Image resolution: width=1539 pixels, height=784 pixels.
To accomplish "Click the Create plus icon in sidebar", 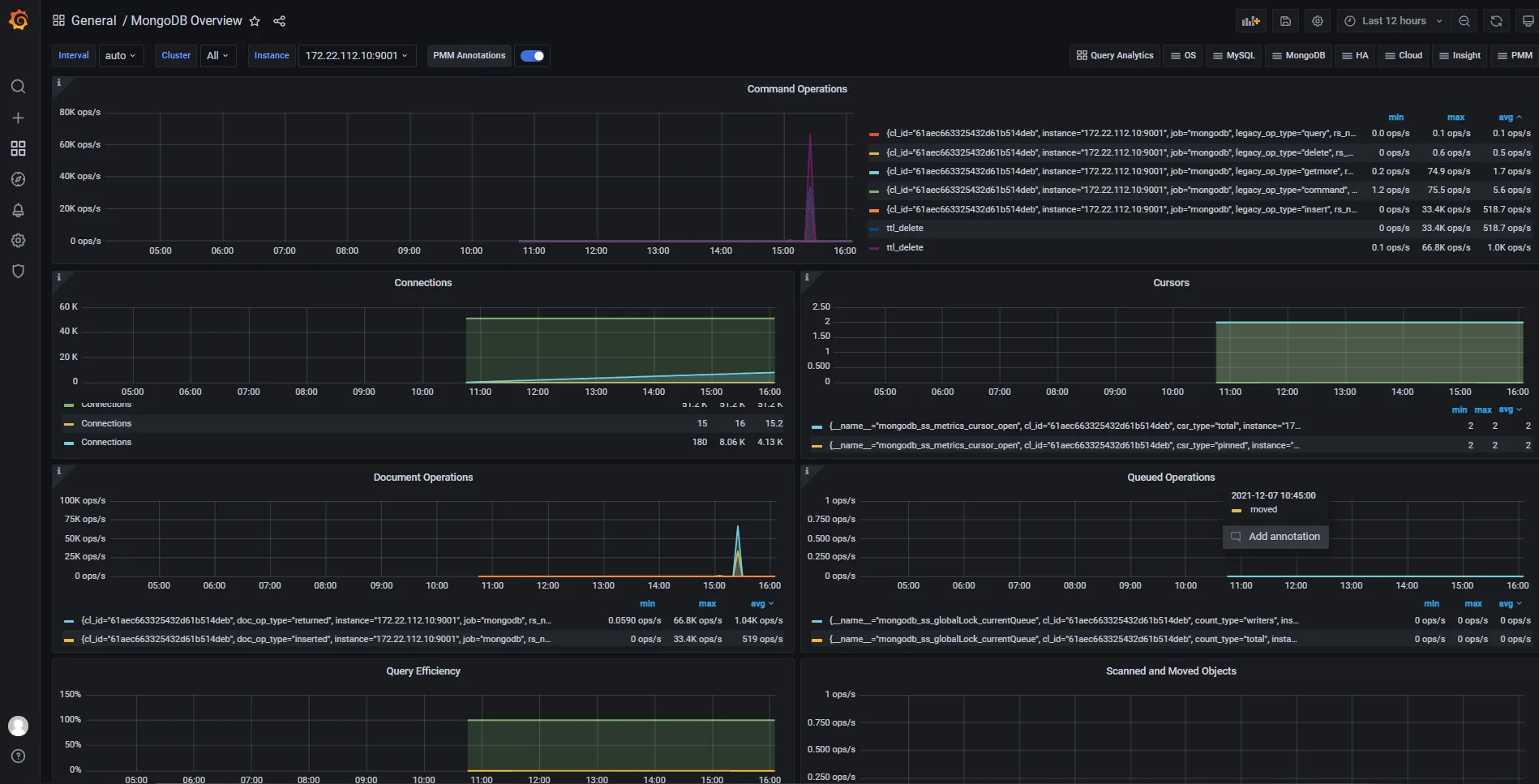I will coord(18,118).
